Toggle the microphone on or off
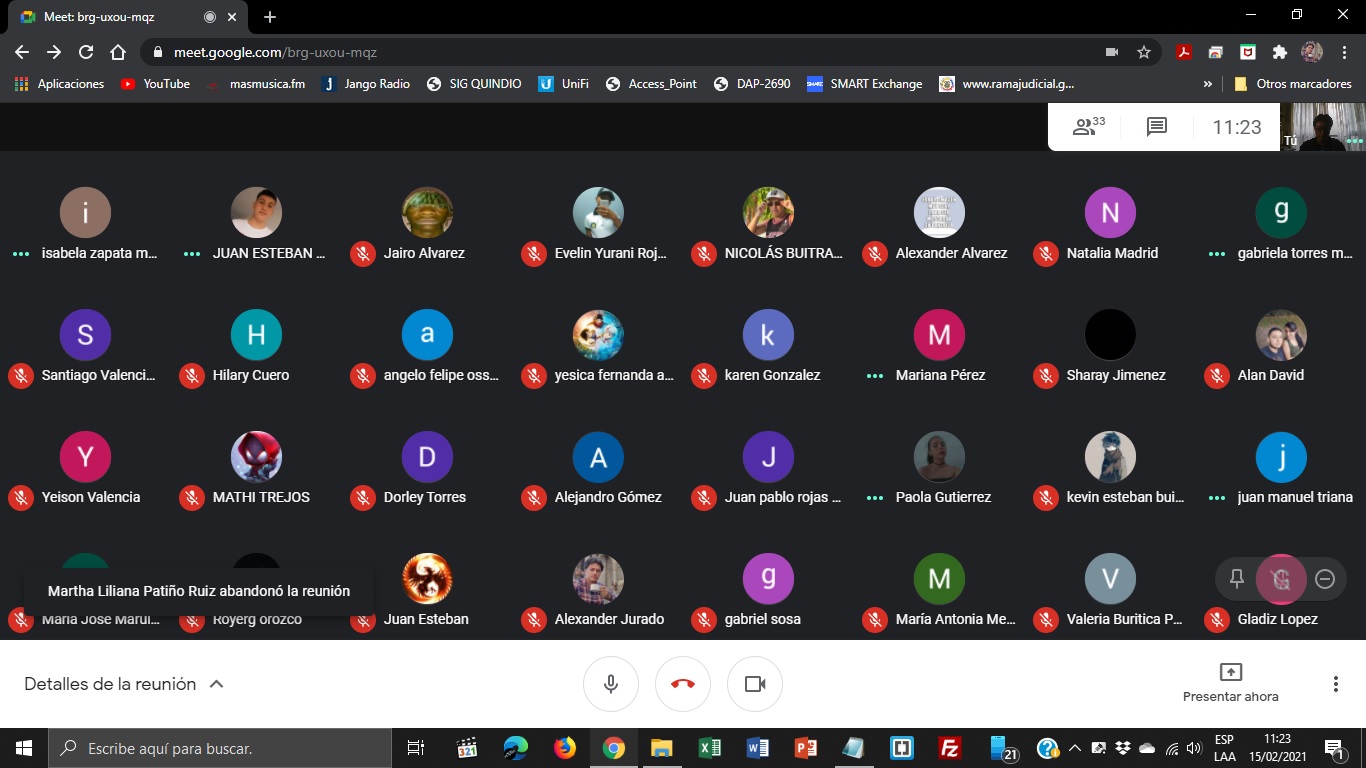1366x768 pixels. (610, 684)
